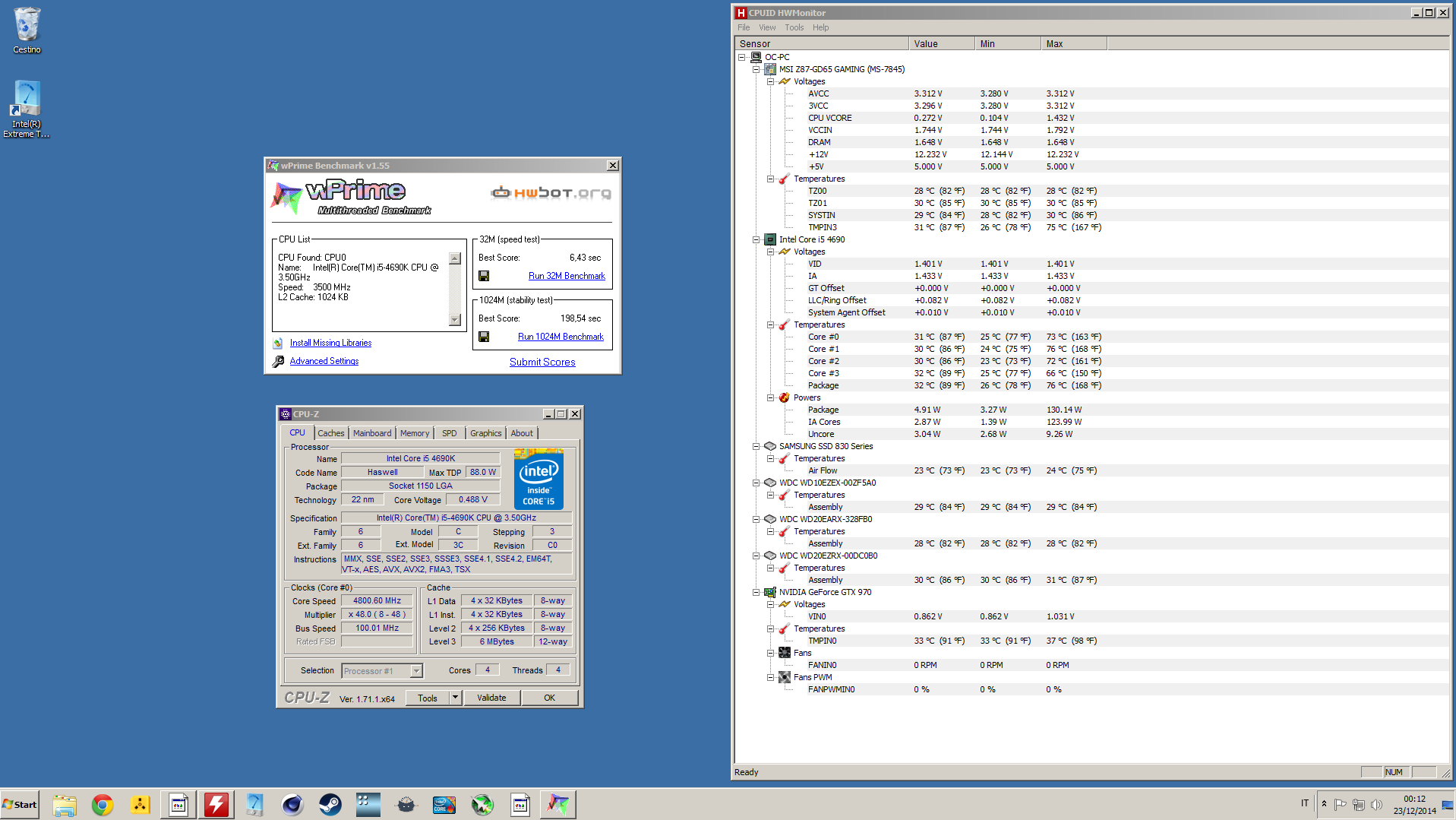Click the wrench icon beside Advanced Settings
This screenshot has width=1456, height=820.
[x=278, y=361]
